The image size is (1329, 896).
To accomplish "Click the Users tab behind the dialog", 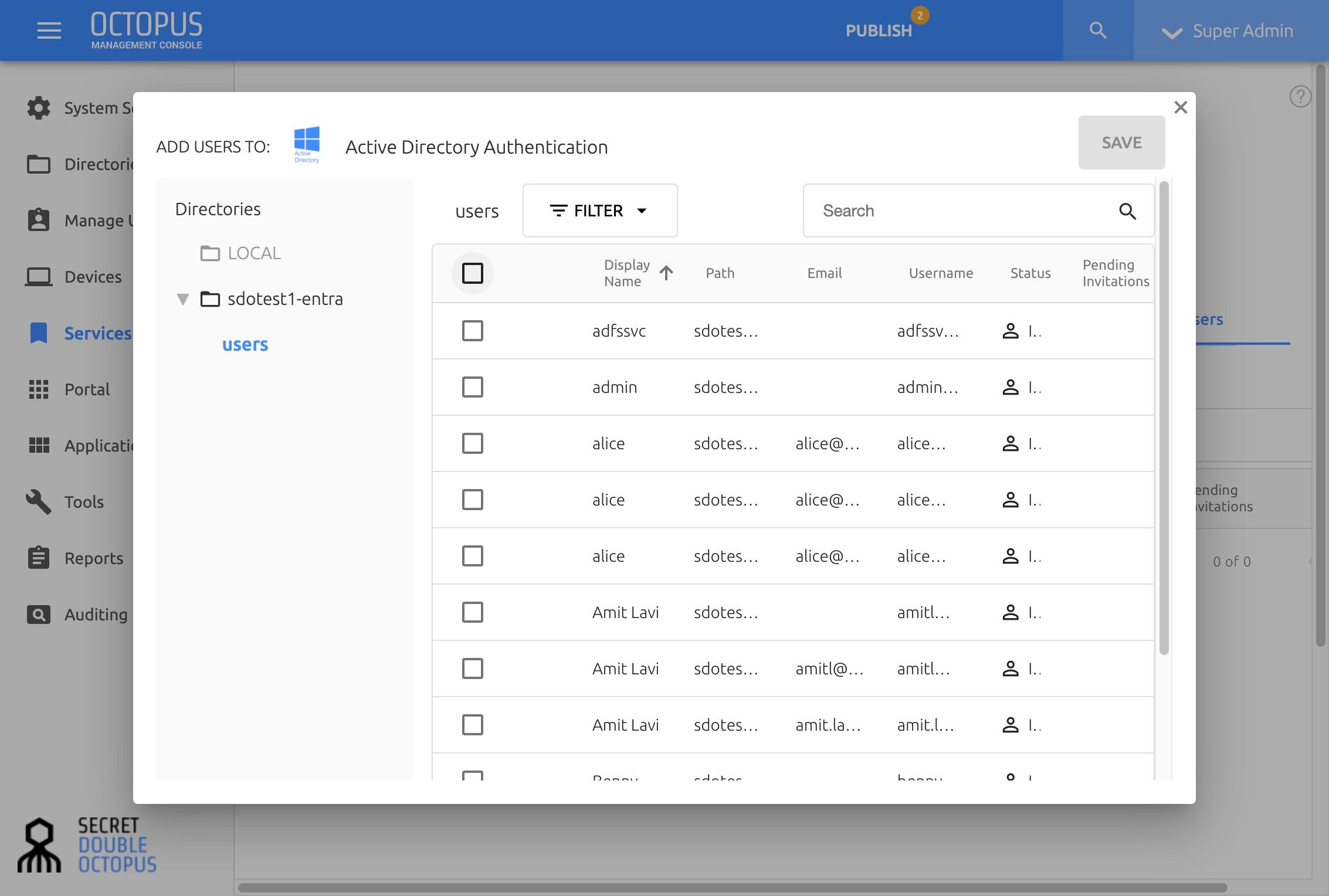I will [1209, 320].
